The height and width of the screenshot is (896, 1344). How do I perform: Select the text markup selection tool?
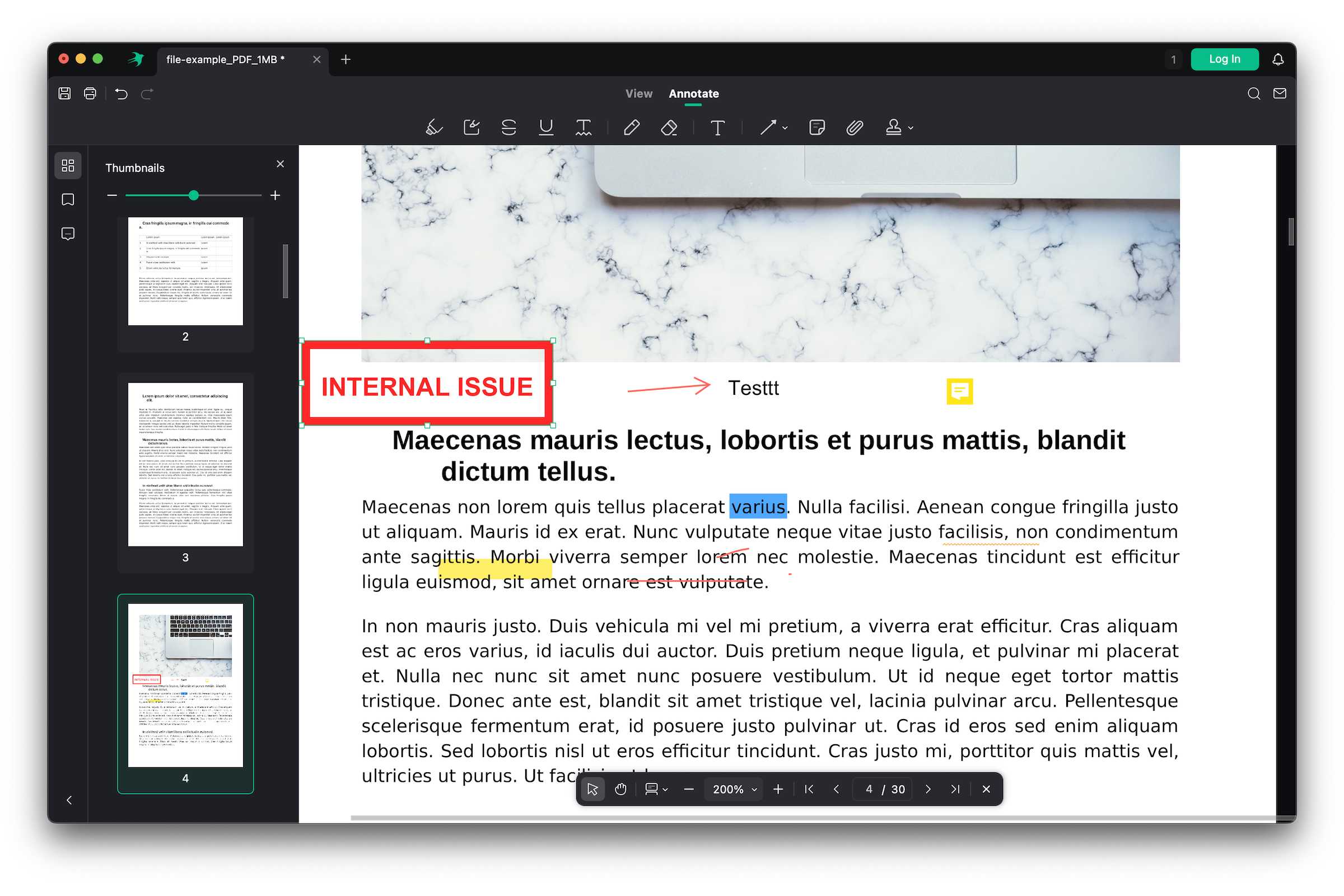click(x=472, y=128)
